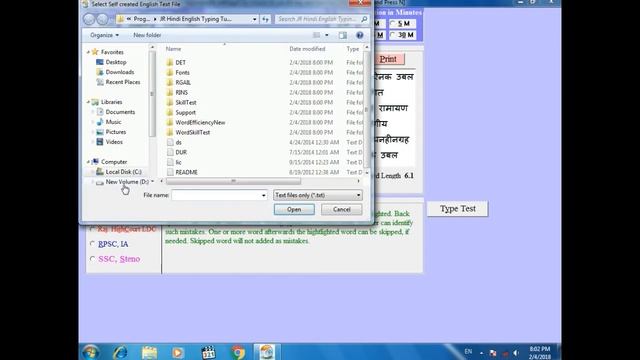Click the Type Test button
The width and height of the screenshot is (640, 360).
[x=458, y=209]
